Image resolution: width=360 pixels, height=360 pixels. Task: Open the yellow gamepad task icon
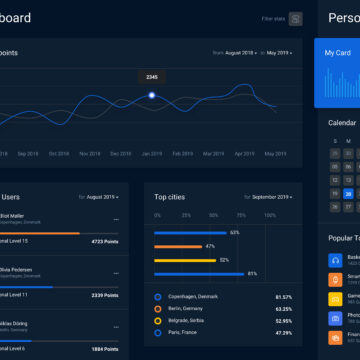[x=335, y=299]
